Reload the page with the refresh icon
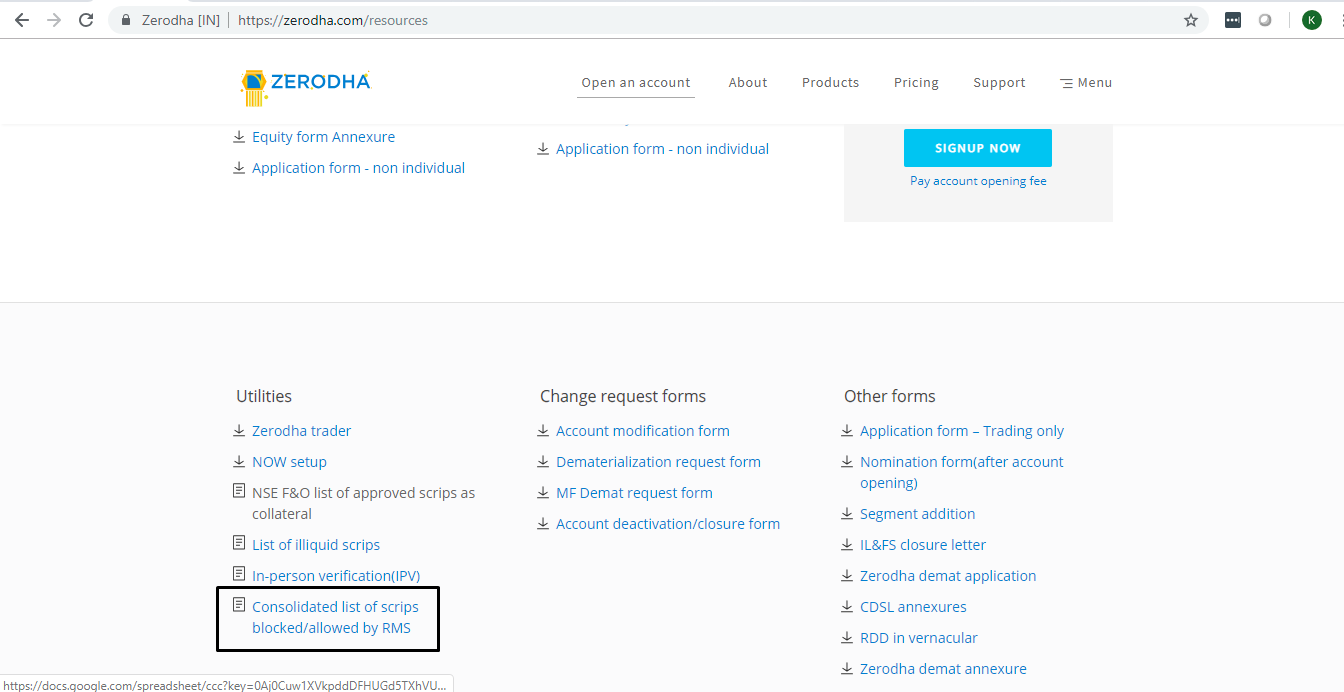Image resolution: width=1344 pixels, height=692 pixels. point(86,20)
